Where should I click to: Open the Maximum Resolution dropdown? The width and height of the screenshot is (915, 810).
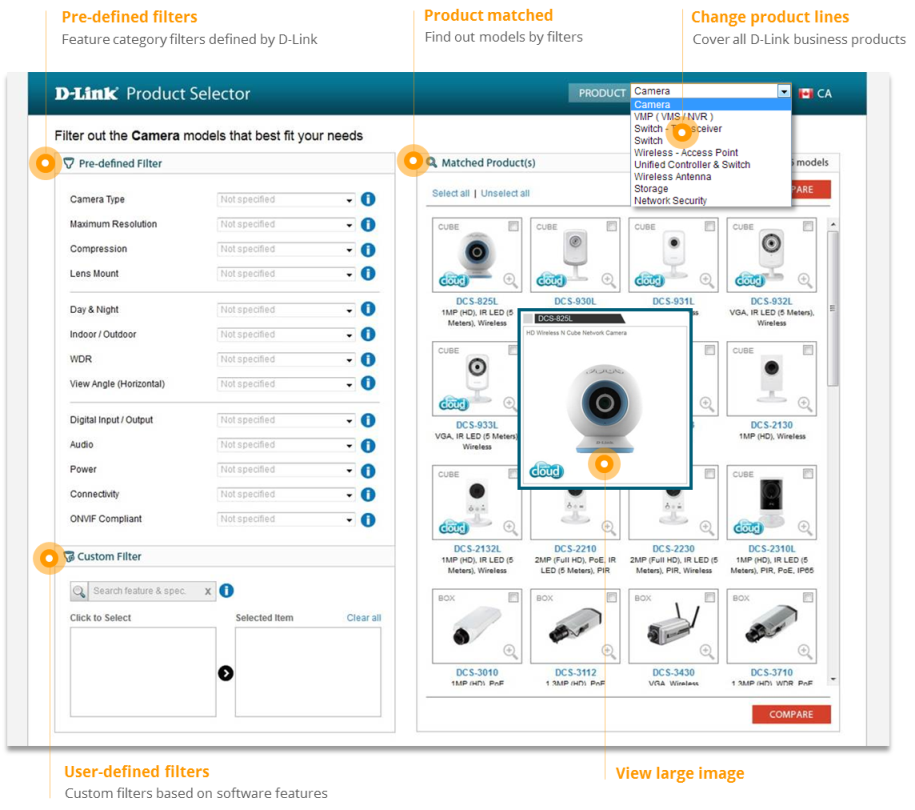286,225
